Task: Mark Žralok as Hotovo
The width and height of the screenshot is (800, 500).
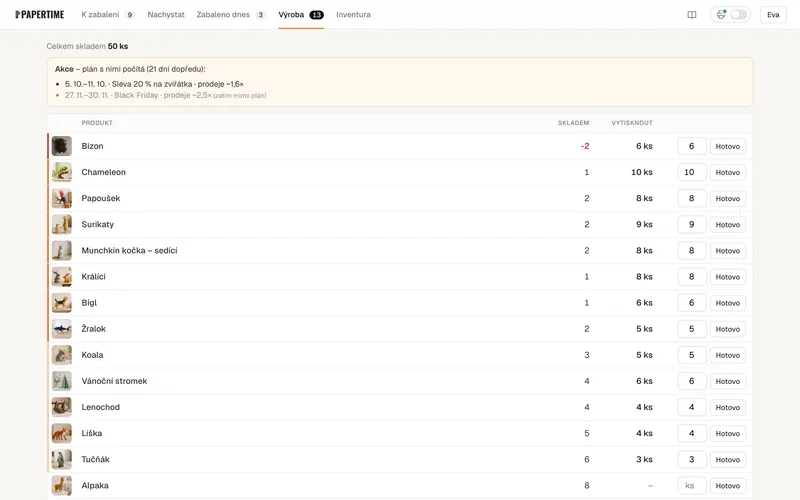Action: coord(728,329)
